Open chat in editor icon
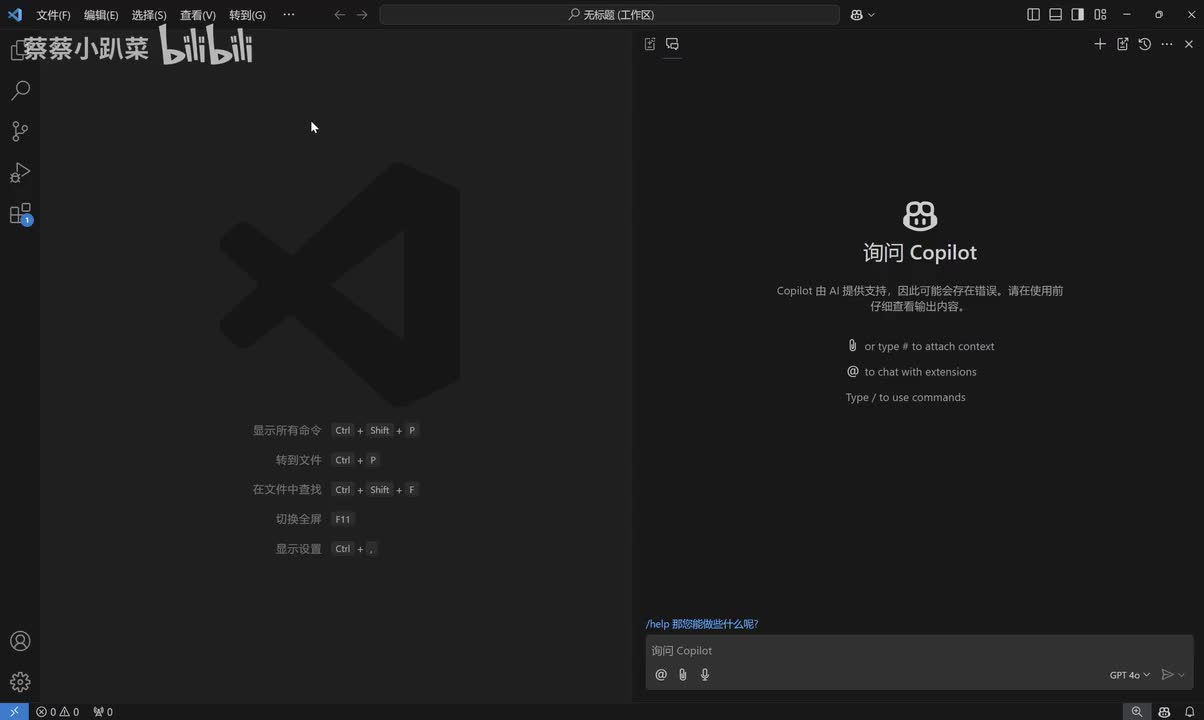Screen dimensions: 1204x720 click(1123, 44)
